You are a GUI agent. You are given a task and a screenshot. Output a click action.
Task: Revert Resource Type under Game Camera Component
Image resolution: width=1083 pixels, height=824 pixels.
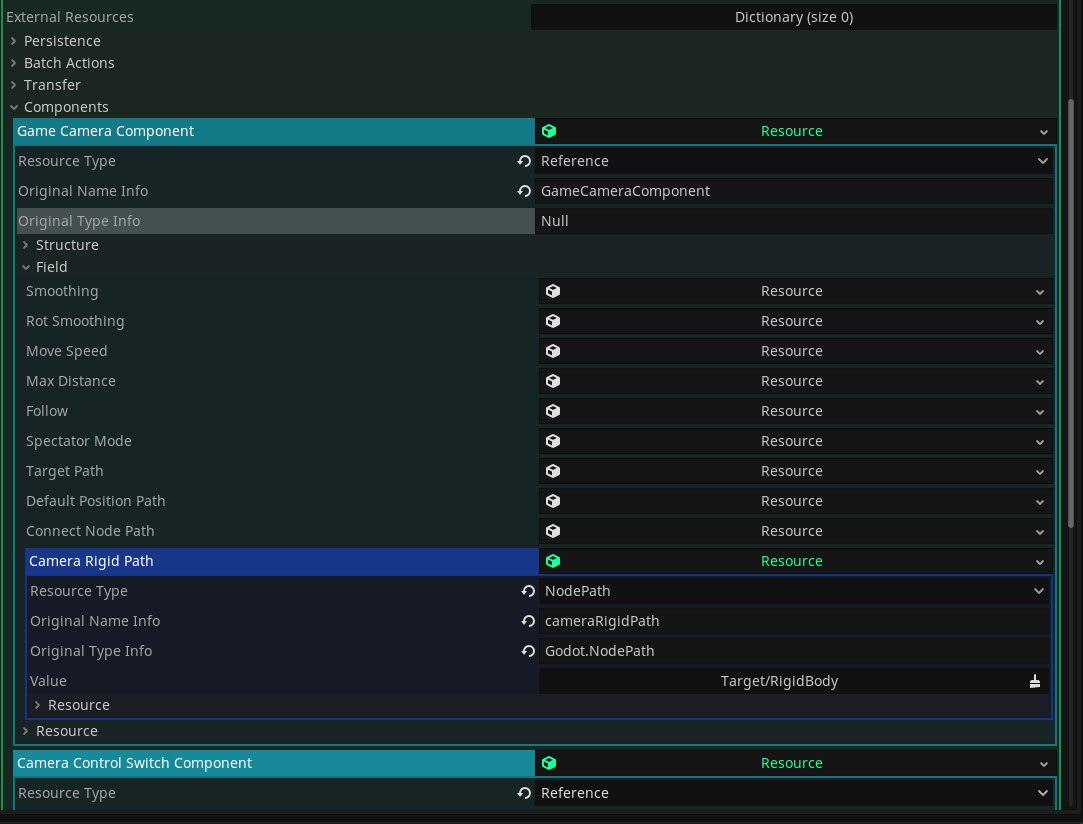(524, 161)
